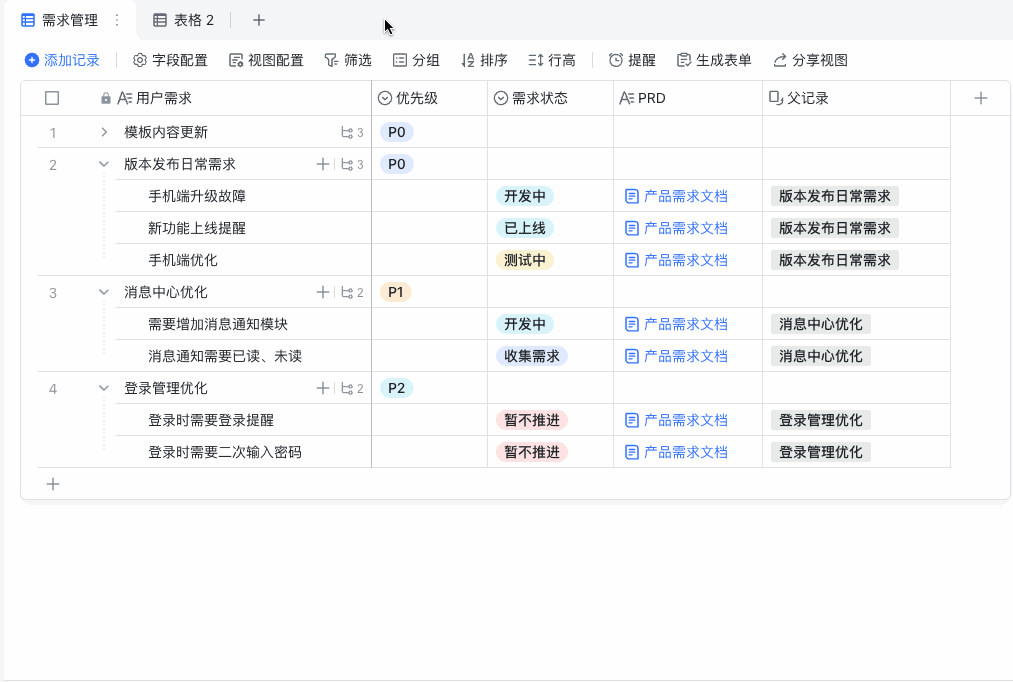1013x682 pixels.
Task: Click the document icon in 消息通知需要已读、未读 row
Action: point(632,356)
